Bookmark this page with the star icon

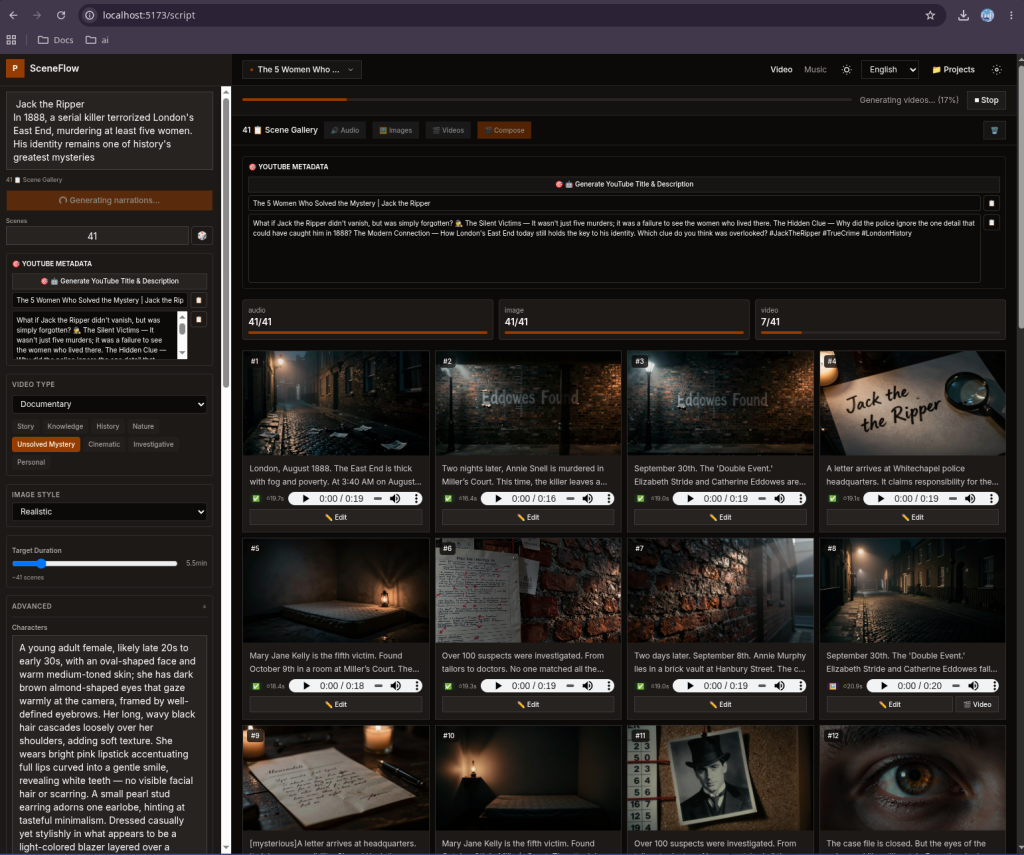(x=930, y=15)
